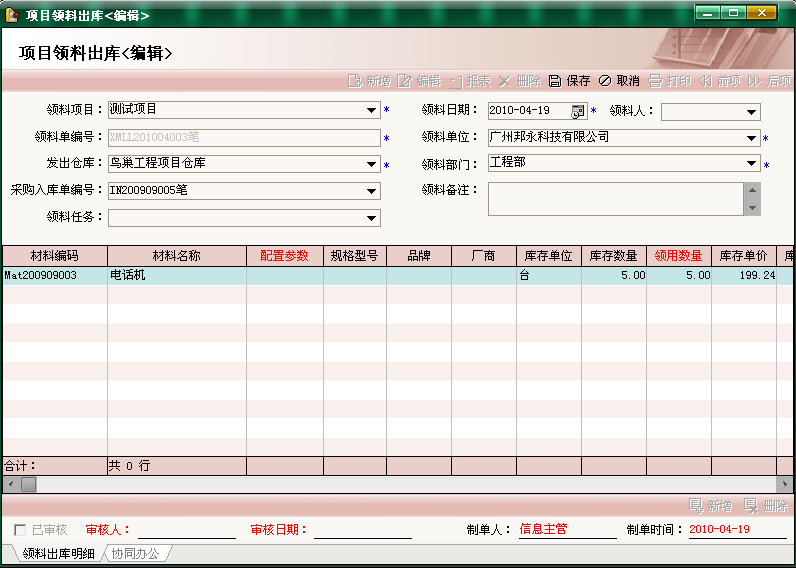Click the 新增 icon in top toolbar
The height and width of the screenshot is (568, 796).
pyautogui.click(x=353, y=81)
